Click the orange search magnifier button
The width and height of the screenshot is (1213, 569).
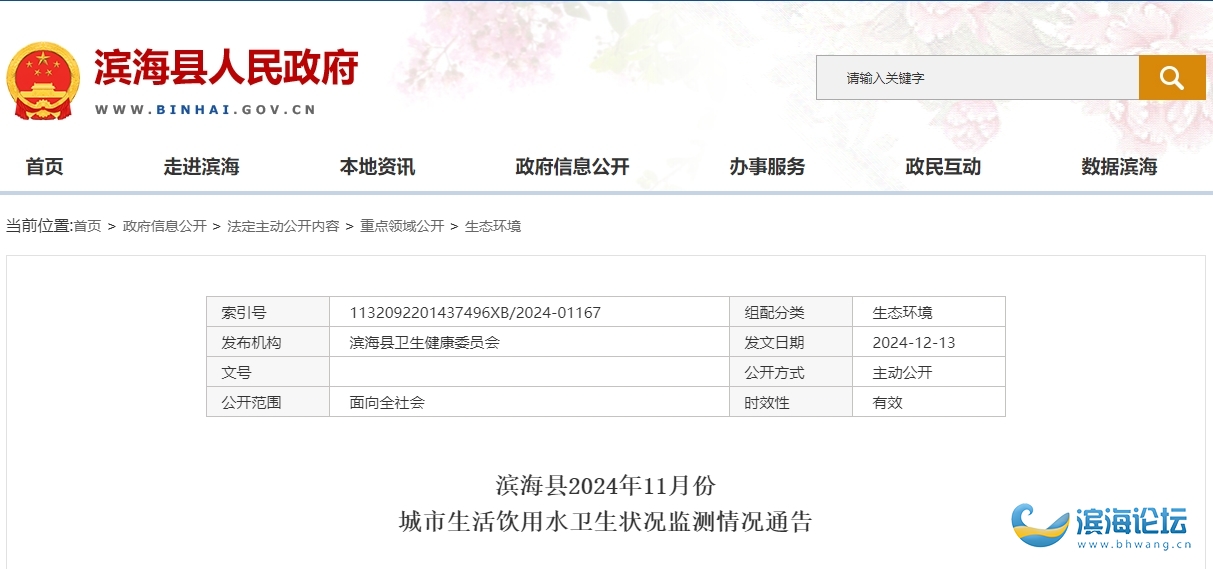click(x=1172, y=77)
